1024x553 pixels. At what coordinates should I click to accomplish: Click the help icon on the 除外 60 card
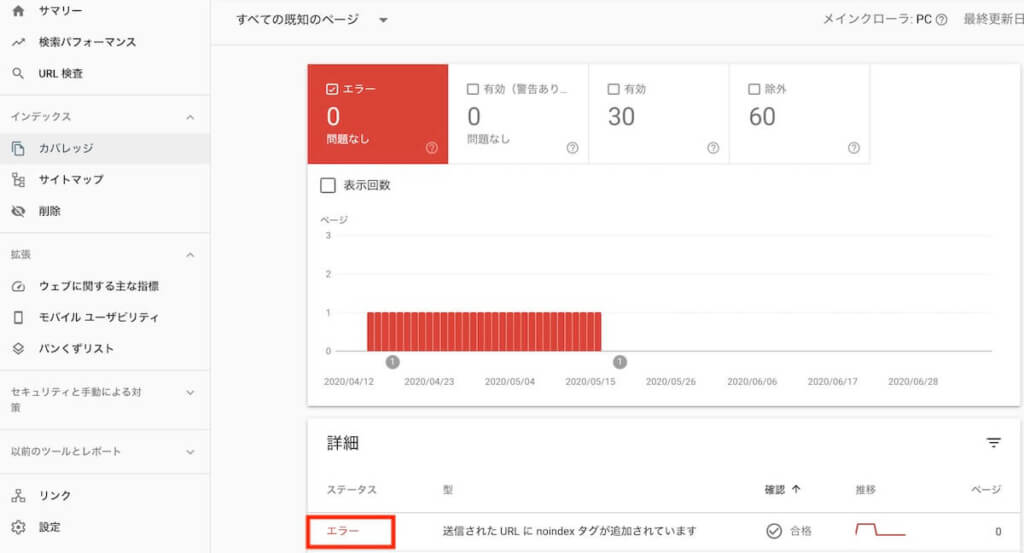tap(854, 148)
